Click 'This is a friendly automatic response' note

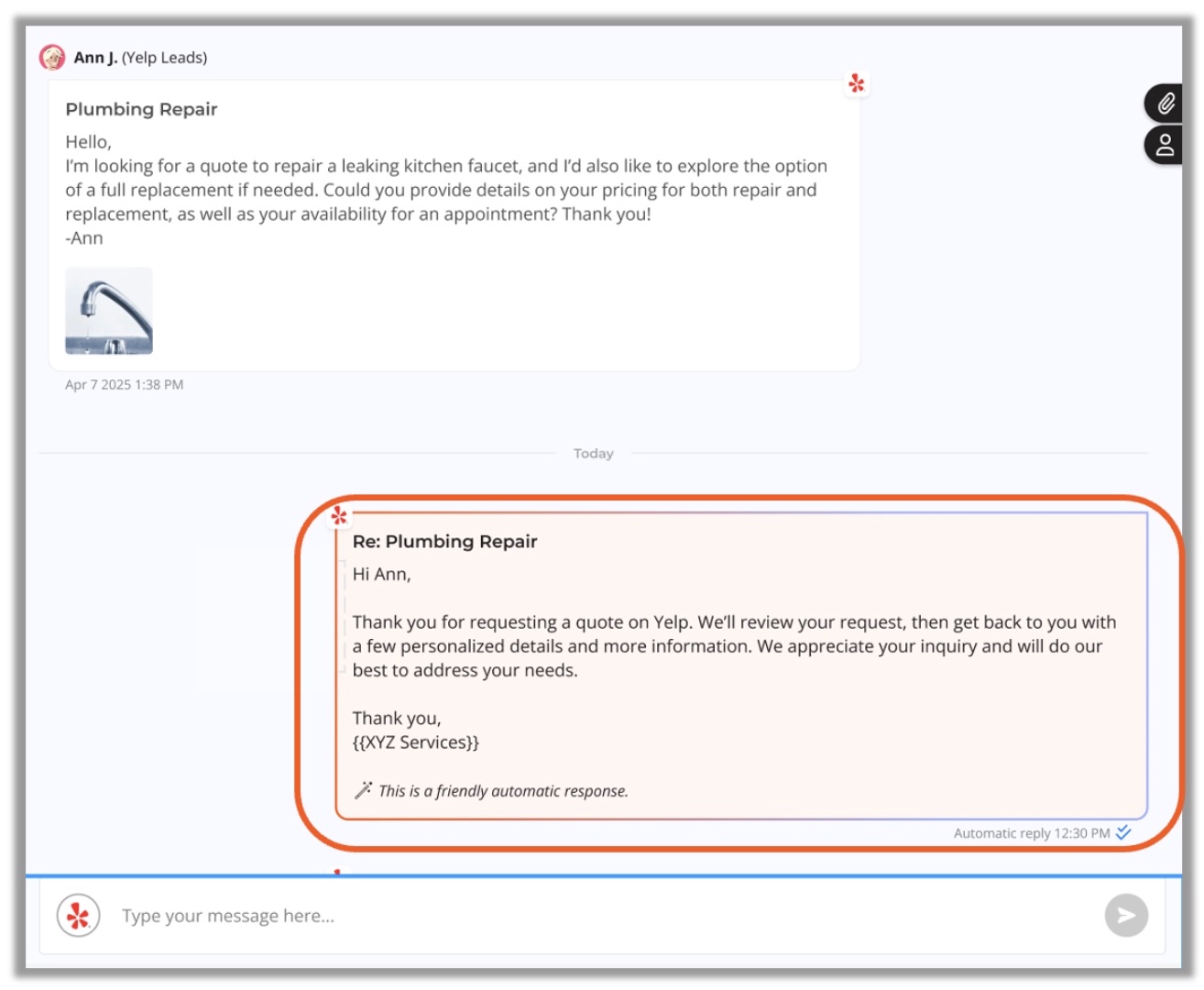(x=503, y=791)
